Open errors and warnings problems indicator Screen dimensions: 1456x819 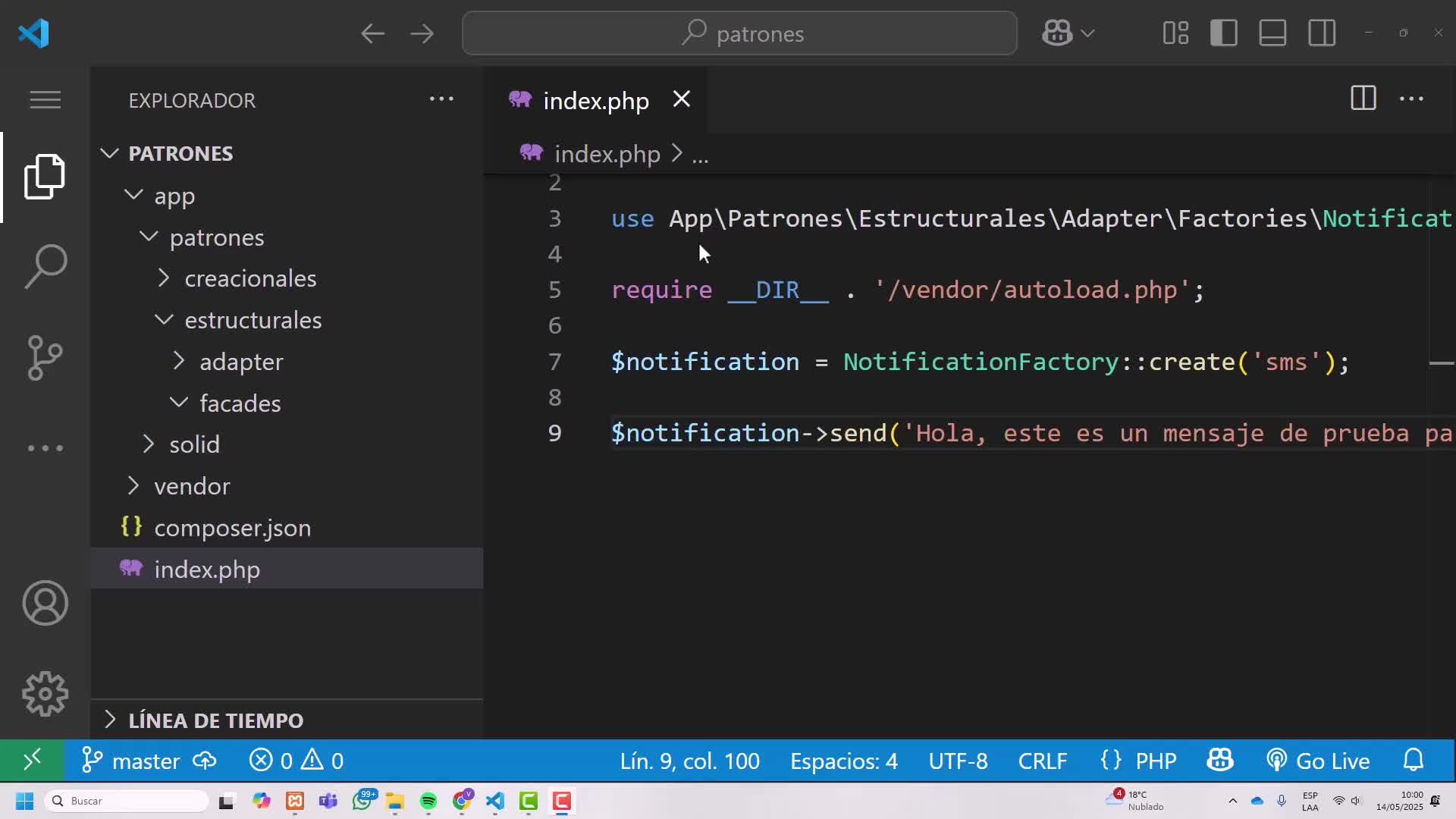coord(297,761)
